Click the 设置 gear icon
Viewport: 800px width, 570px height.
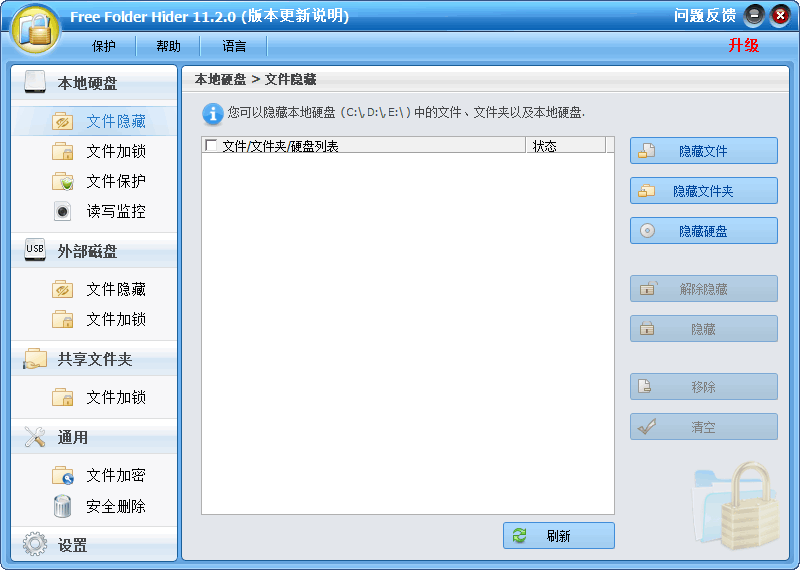pyautogui.click(x=35, y=544)
